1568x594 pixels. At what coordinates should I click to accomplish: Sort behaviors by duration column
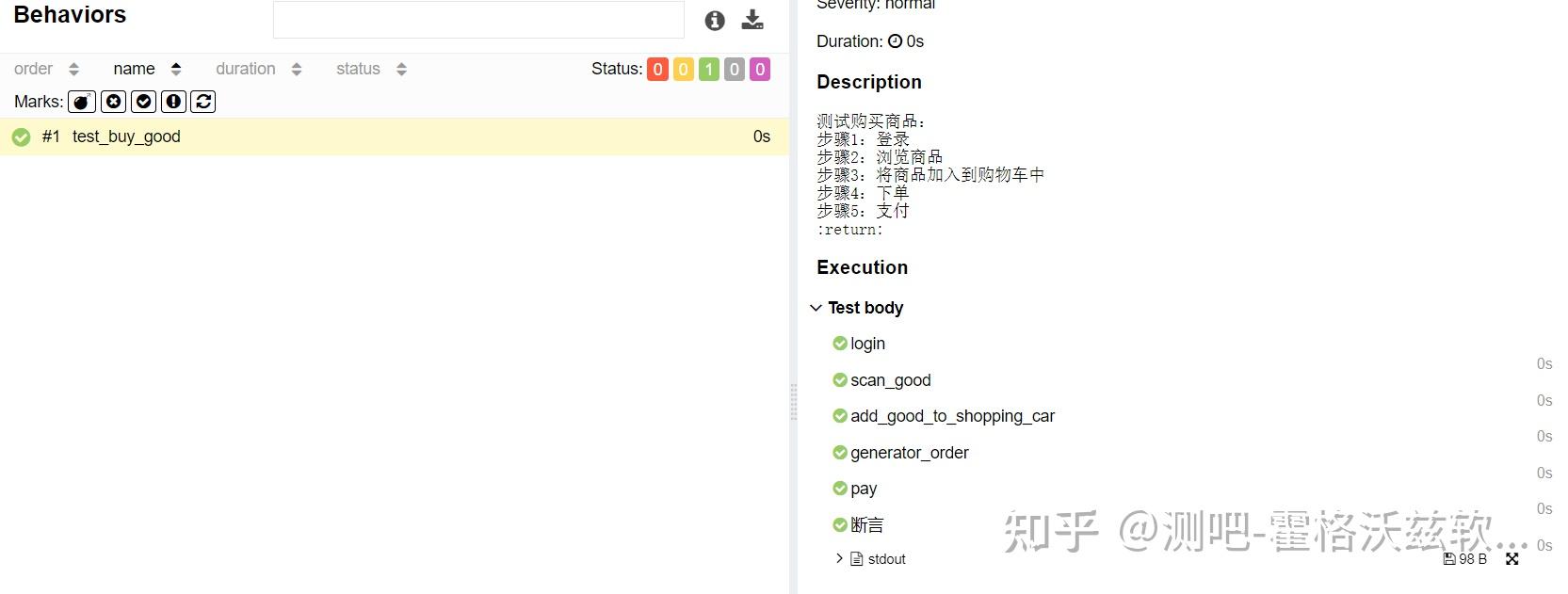(259, 69)
